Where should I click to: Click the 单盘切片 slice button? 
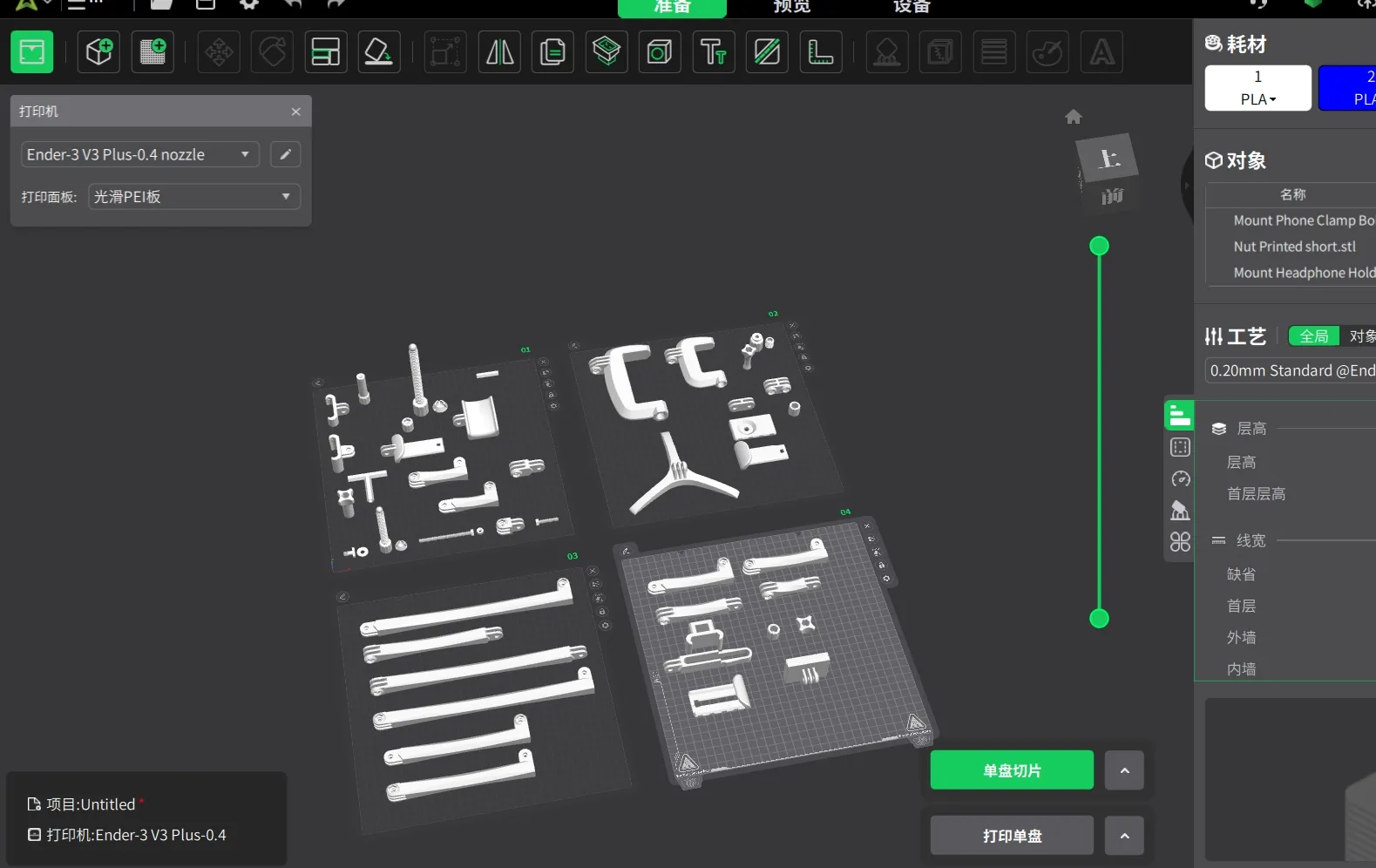[1011, 770]
